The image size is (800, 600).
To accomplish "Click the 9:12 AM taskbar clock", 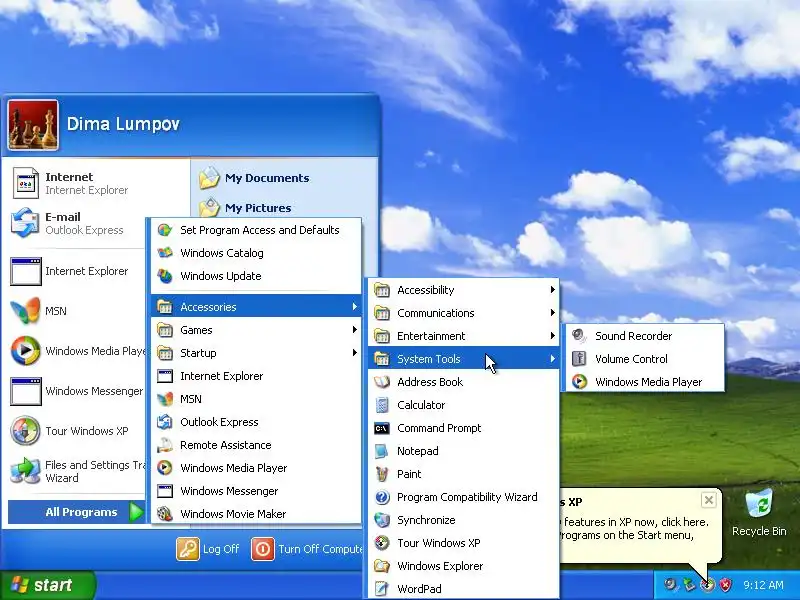I will tap(763, 585).
